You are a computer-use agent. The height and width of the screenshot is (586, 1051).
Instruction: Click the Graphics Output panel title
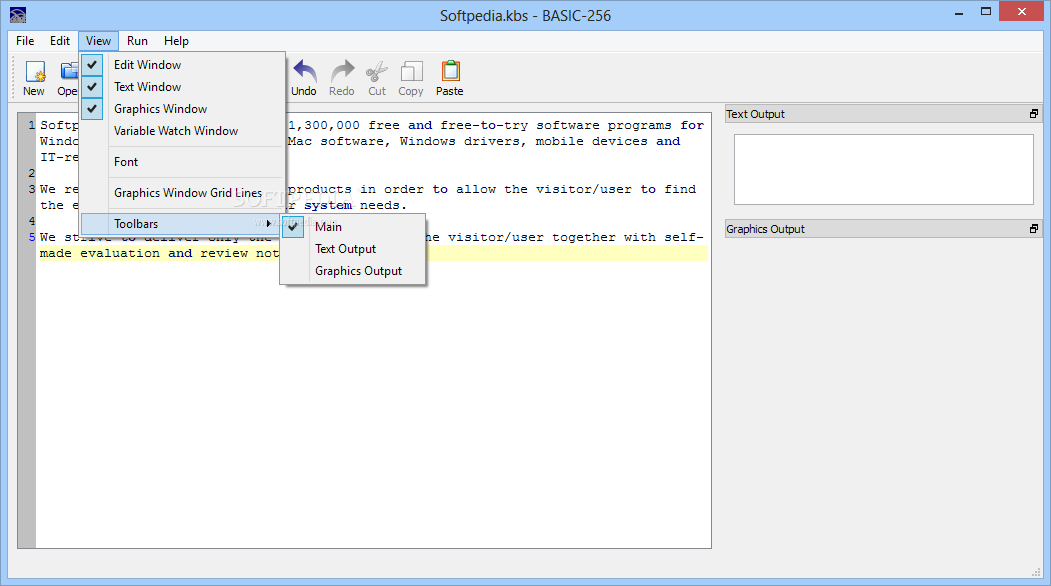pos(765,229)
